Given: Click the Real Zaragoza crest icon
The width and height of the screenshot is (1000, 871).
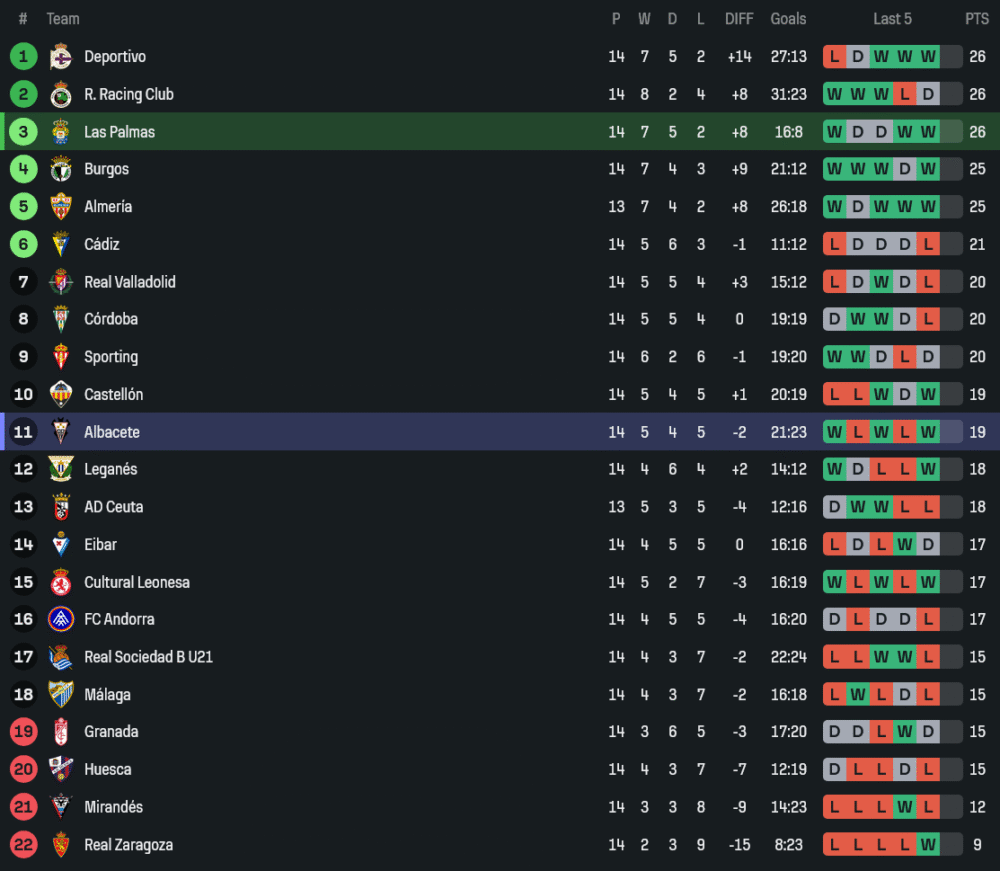Looking at the screenshot, I should click(x=61, y=845).
